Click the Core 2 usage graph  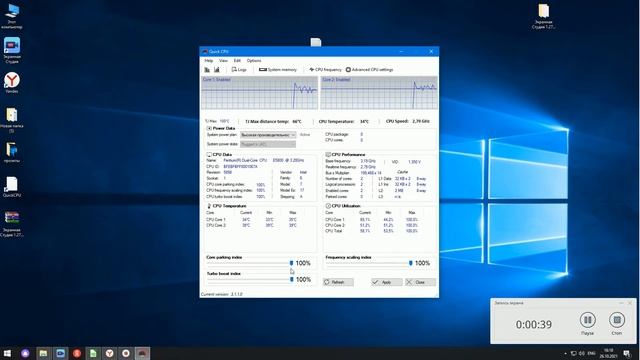379,93
